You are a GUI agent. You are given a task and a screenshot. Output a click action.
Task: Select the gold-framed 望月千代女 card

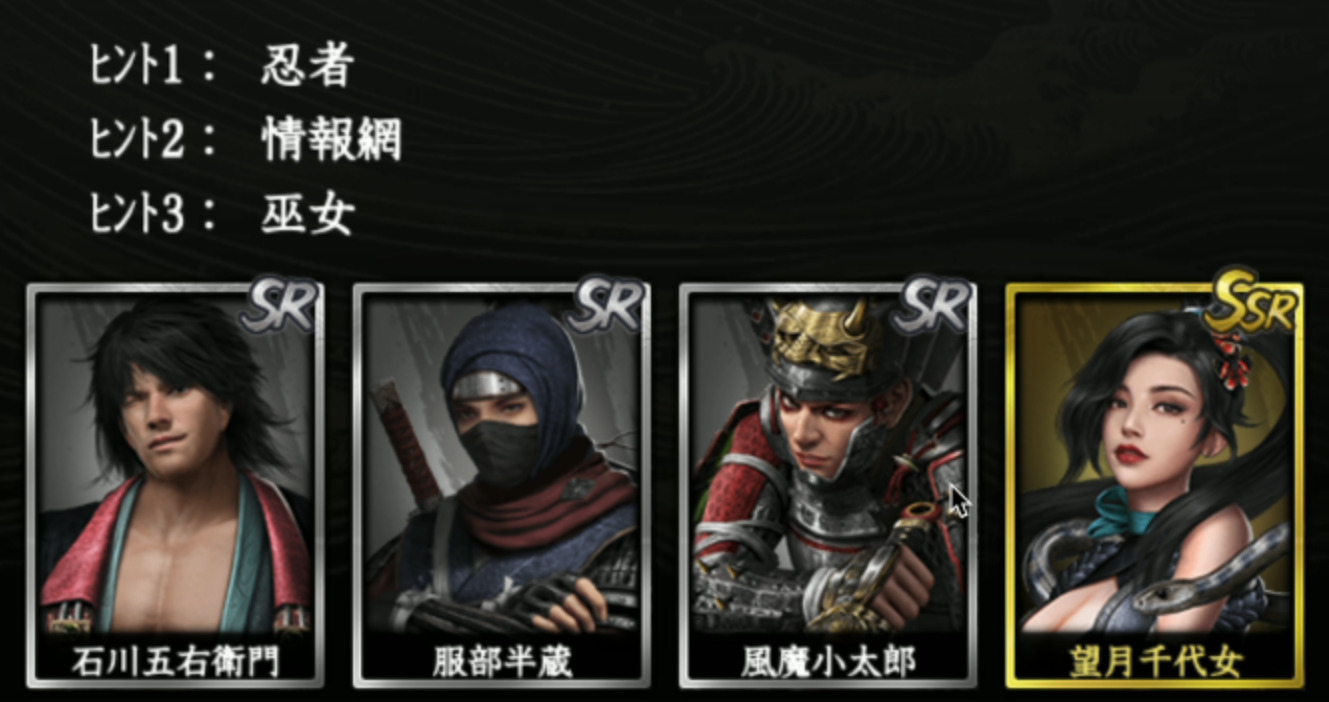click(1154, 485)
